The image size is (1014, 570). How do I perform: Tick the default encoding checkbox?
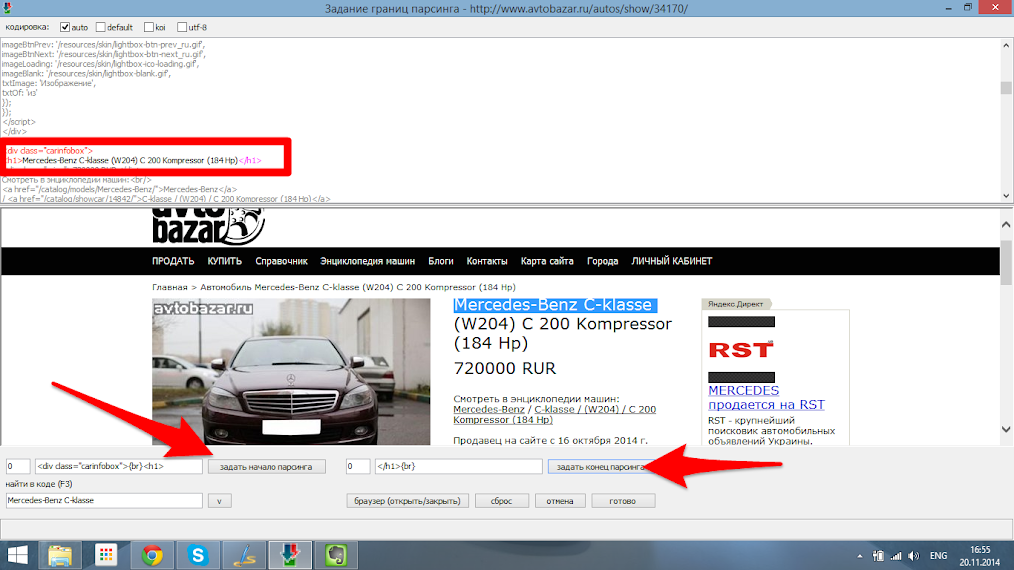[100, 27]
